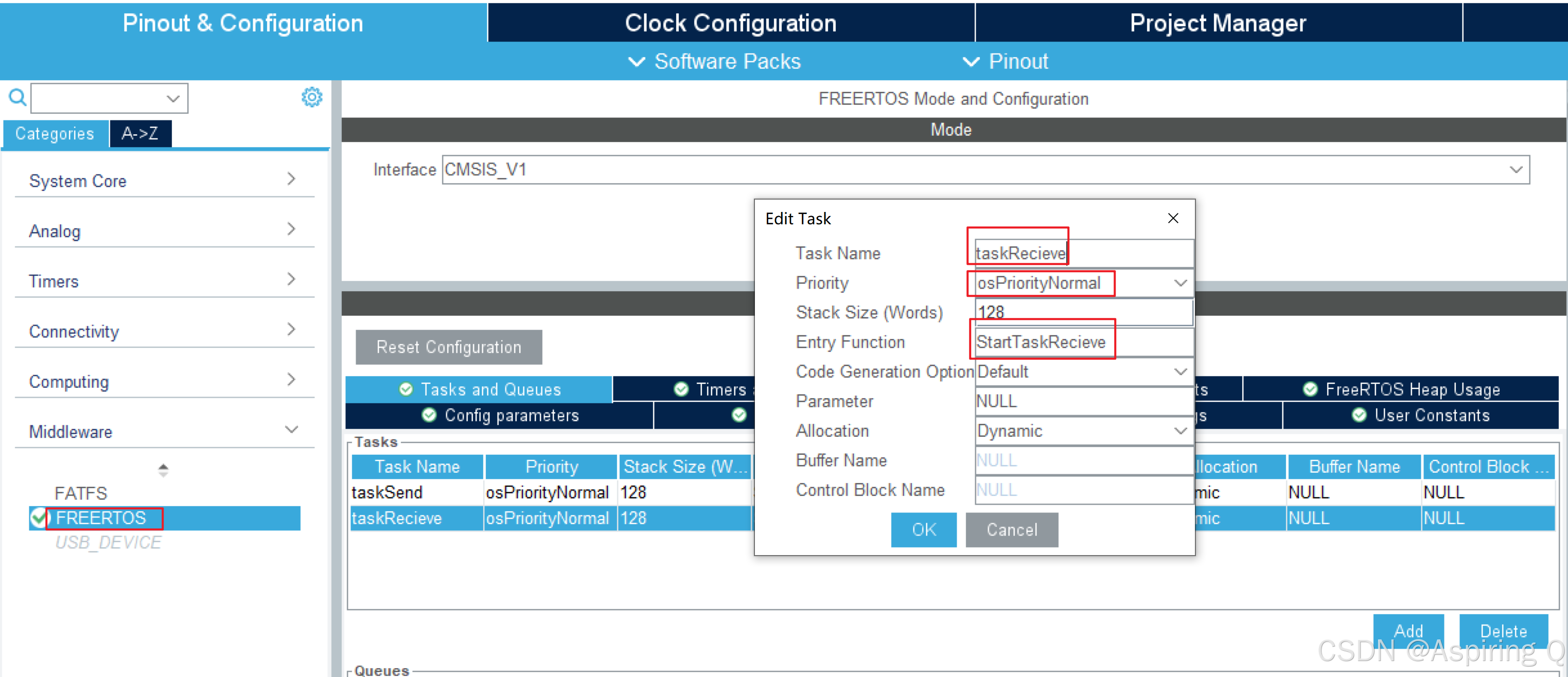
Task: Select the Categories tab
Action: (56, 134)
